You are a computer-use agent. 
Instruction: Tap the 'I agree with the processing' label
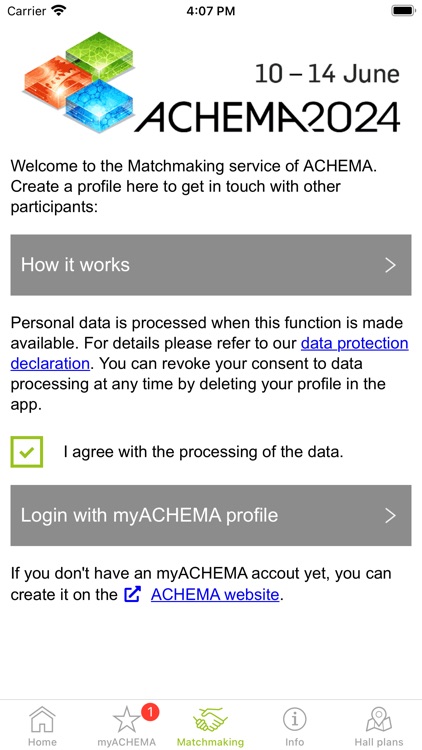pyautogui.click(x=203, y=452)
